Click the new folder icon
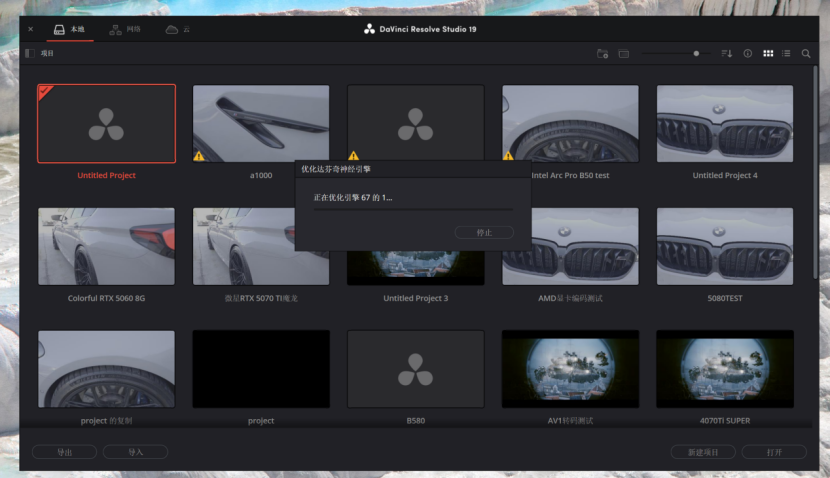830x478 pixels. coord(602,53)
